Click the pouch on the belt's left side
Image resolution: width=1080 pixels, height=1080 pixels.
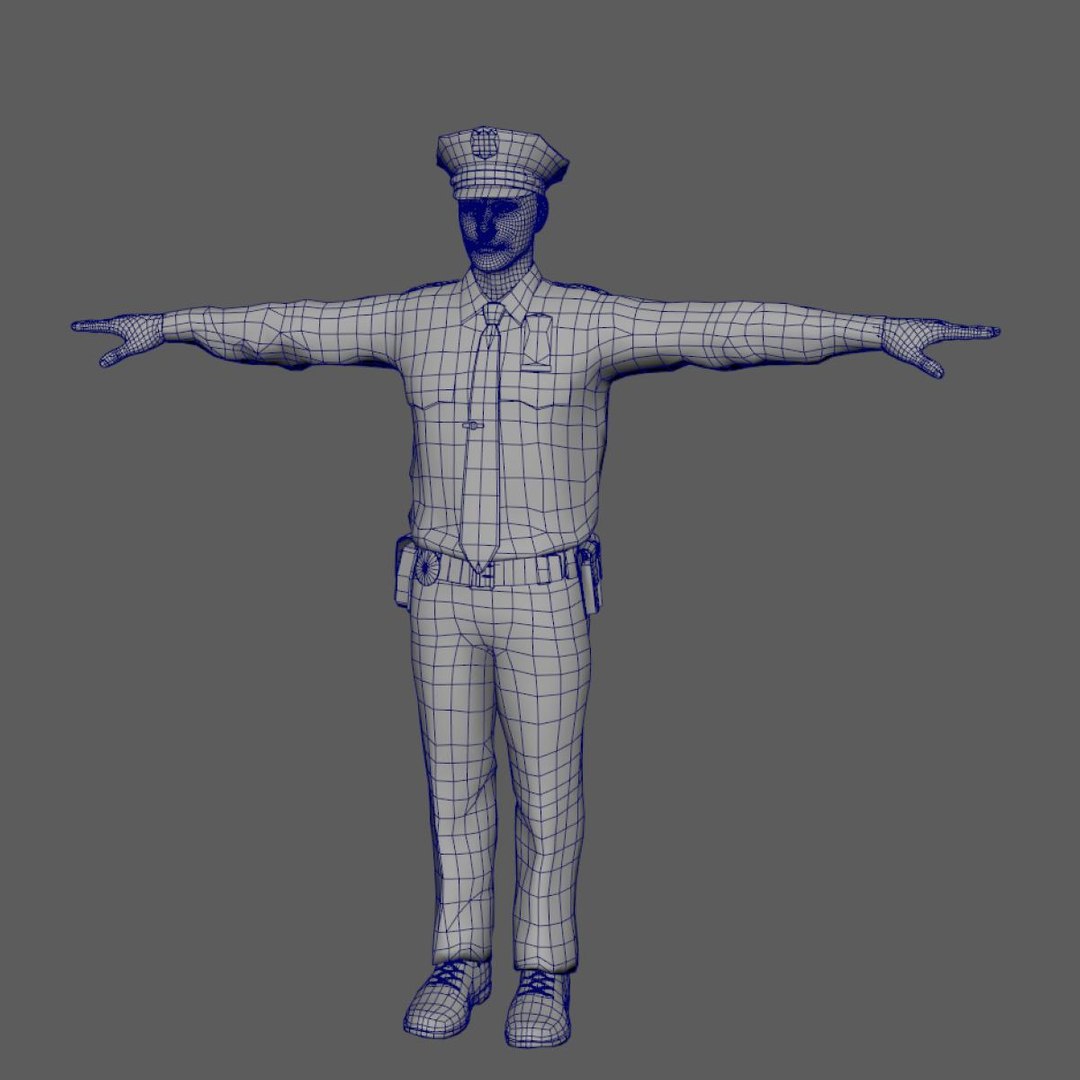[x=403, y=573]
